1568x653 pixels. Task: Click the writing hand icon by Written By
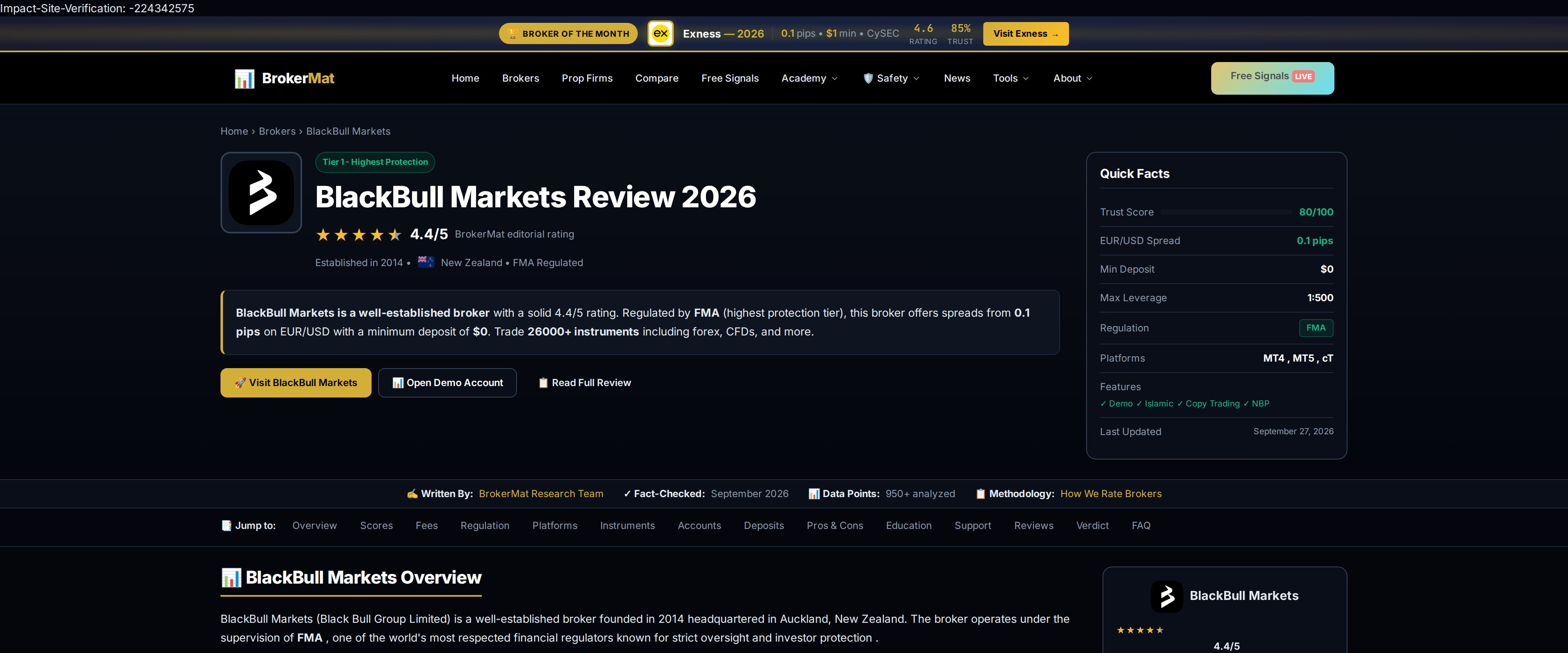click(x=412, y=493)
